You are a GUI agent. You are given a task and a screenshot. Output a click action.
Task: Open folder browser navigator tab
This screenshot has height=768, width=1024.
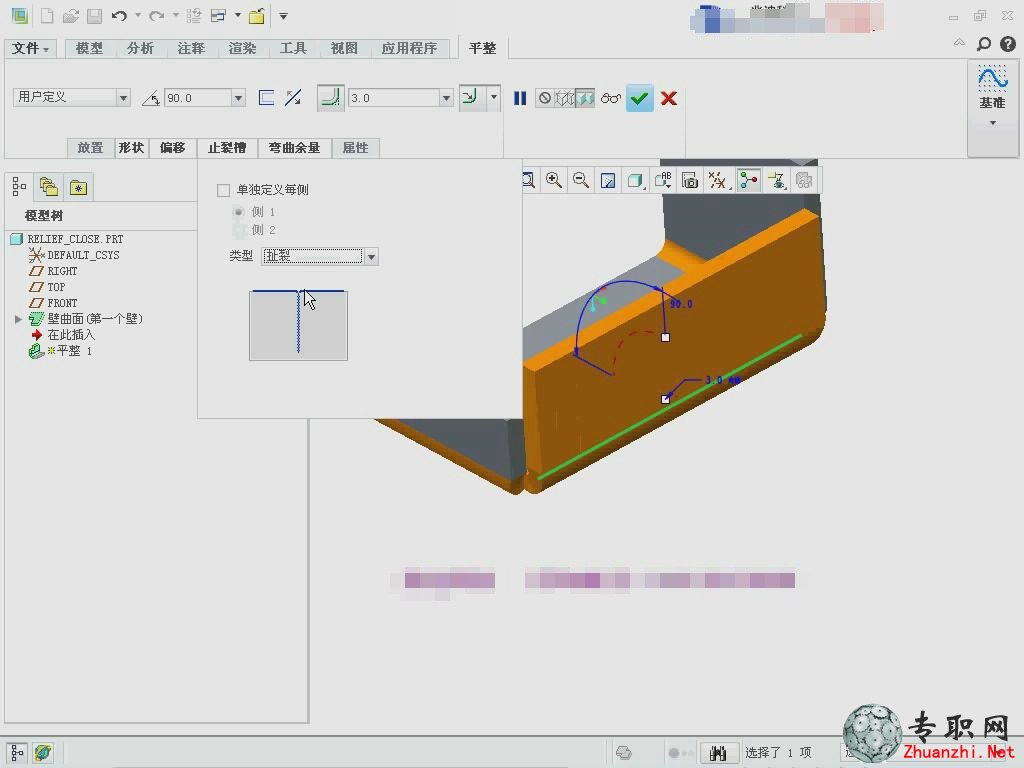pos(49,187)
